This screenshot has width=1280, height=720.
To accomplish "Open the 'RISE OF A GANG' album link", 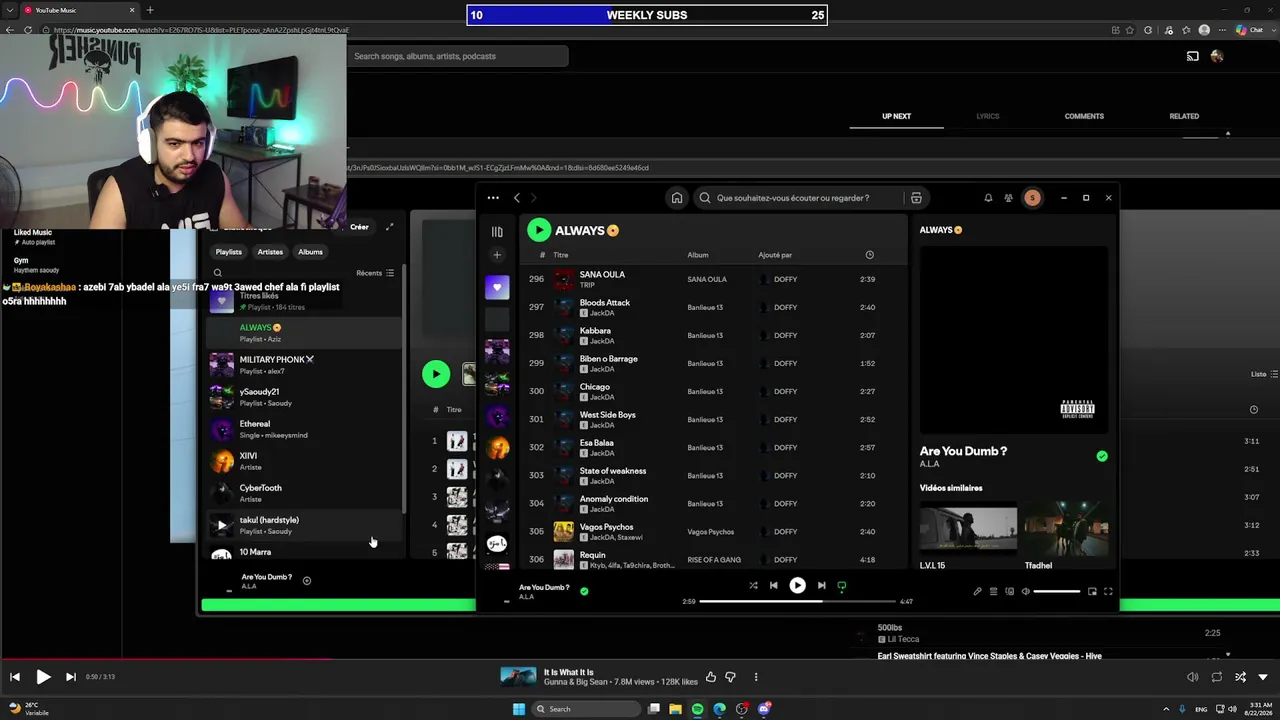I will pyautogui.click(x=714, y=560).
